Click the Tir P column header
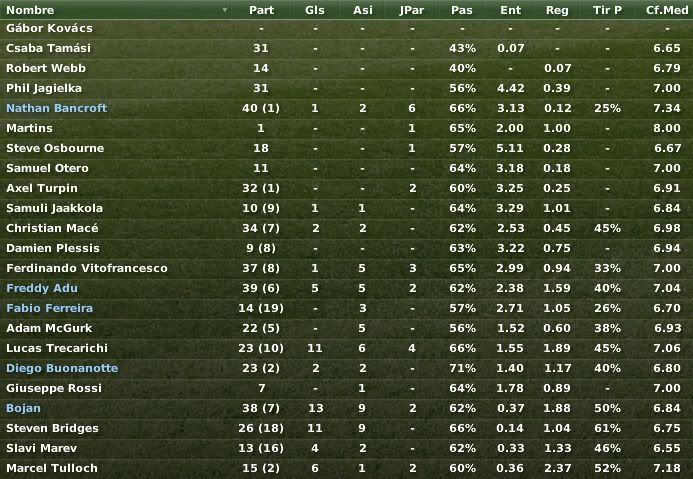 607,10
